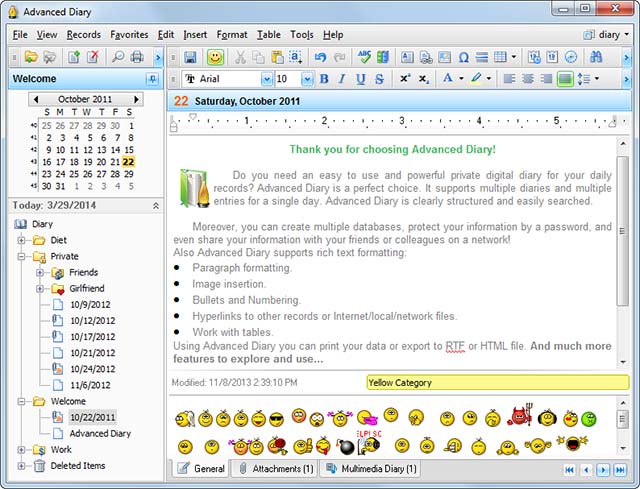Go to next month in the calendar

(136, 99)
